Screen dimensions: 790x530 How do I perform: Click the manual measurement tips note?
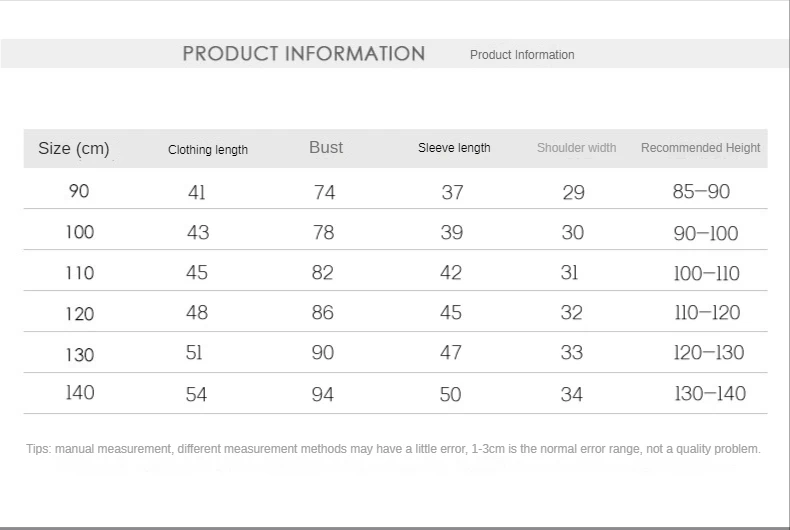[393, 449]
